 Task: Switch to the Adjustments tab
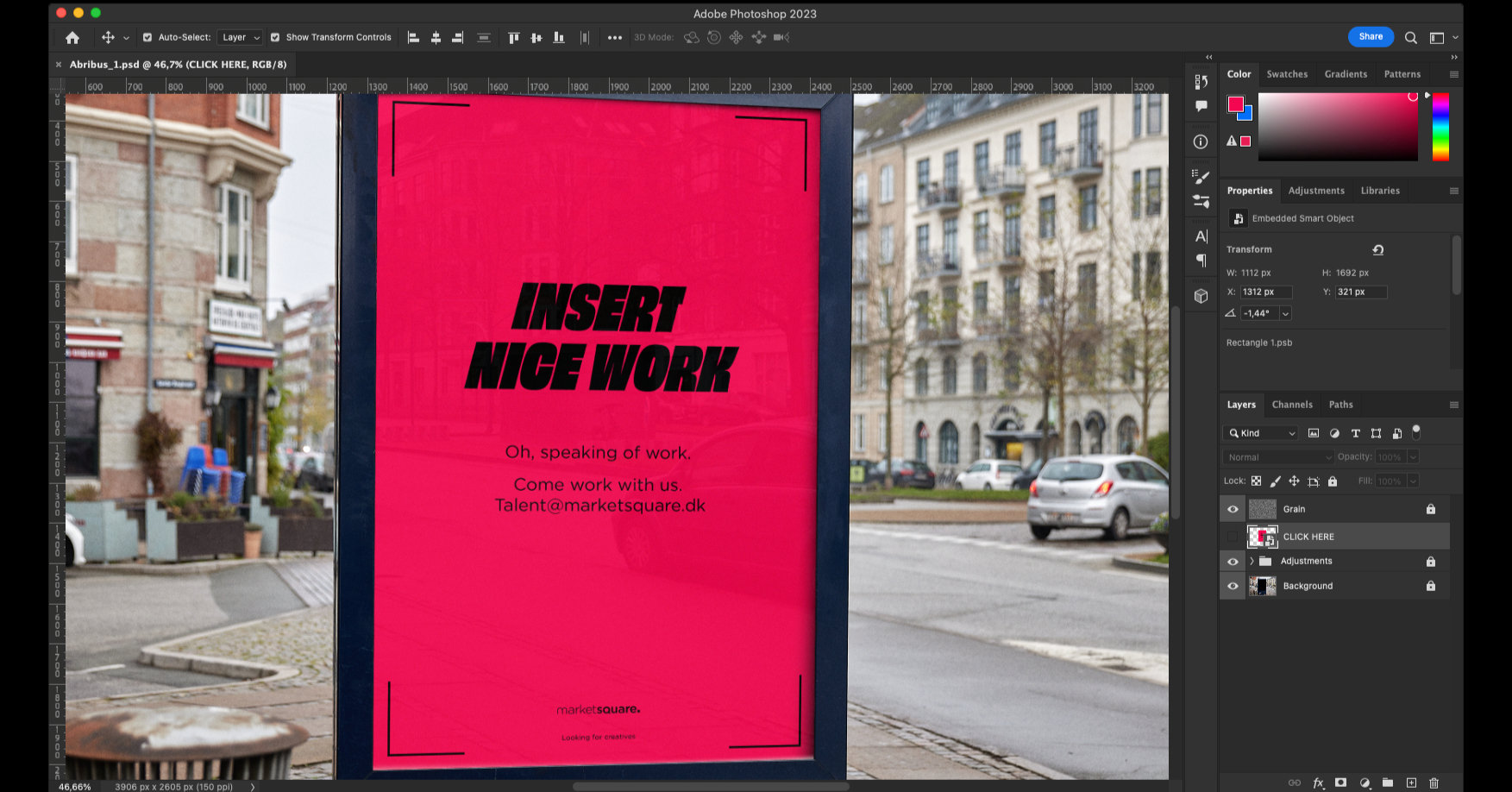pos(1316,191)
